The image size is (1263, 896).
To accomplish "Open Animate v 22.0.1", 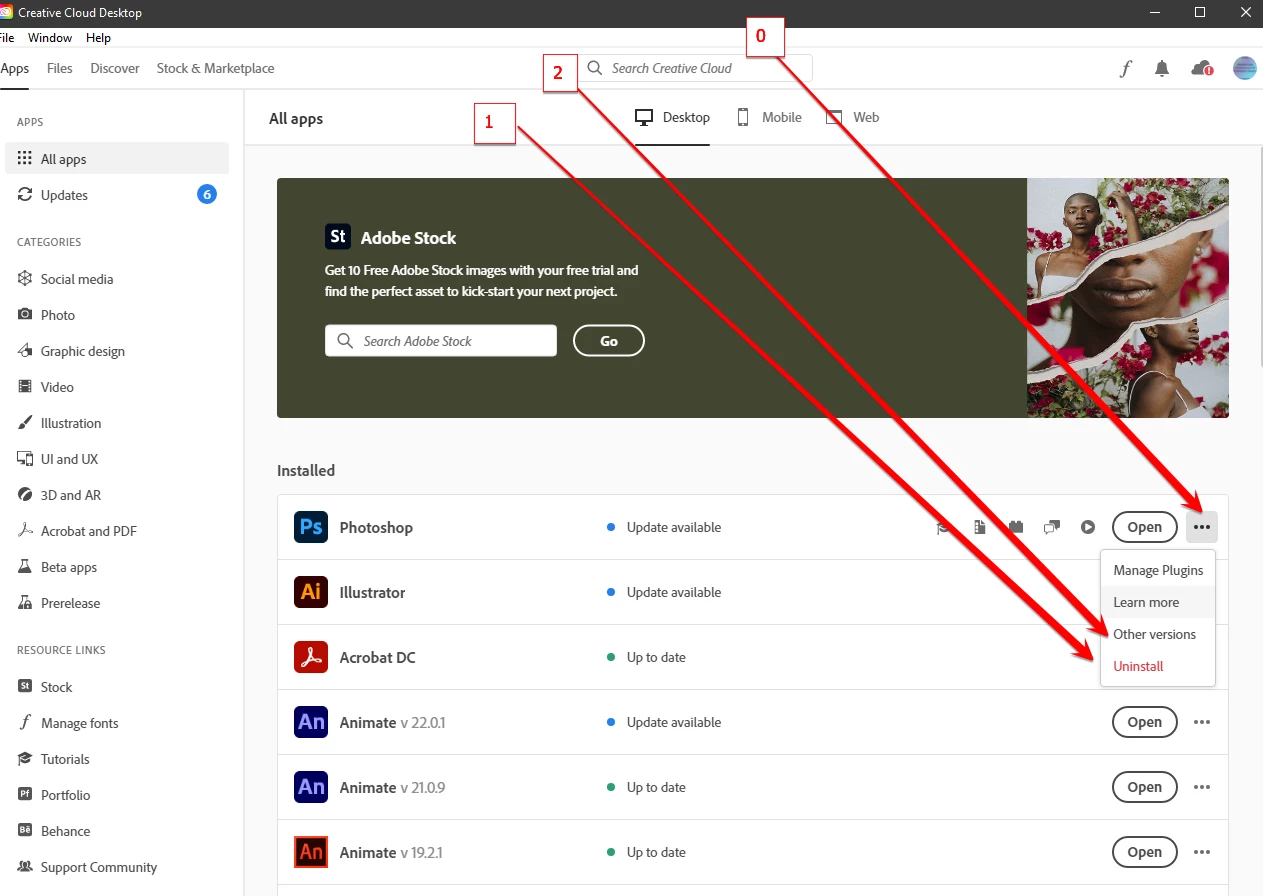I will 1144,722.
